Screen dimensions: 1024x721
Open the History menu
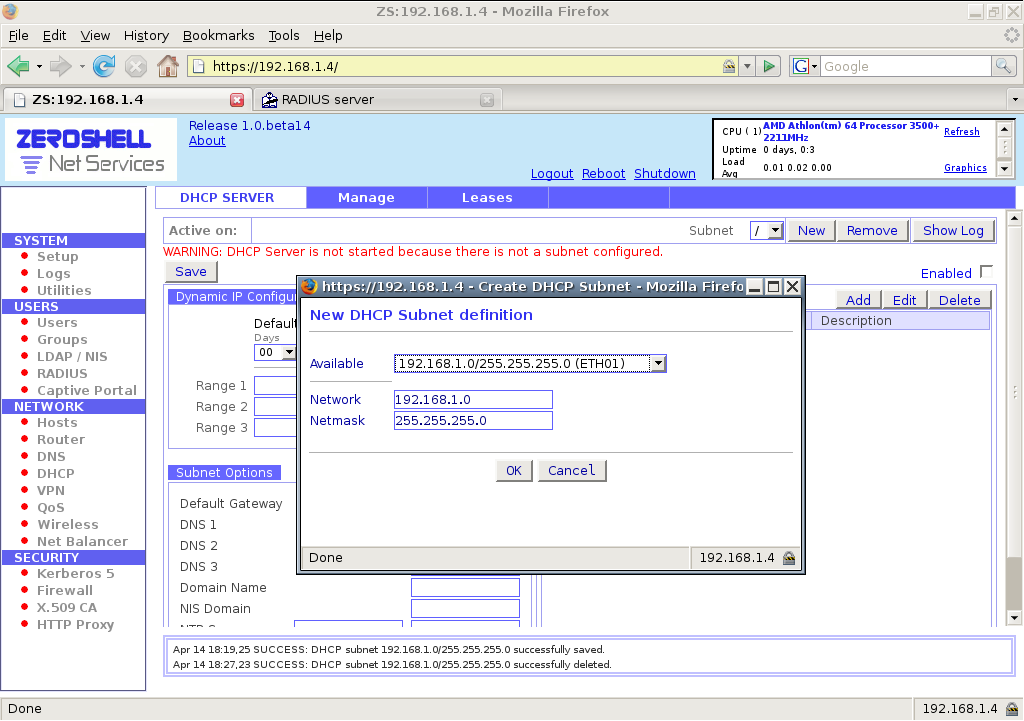point(146,36)
